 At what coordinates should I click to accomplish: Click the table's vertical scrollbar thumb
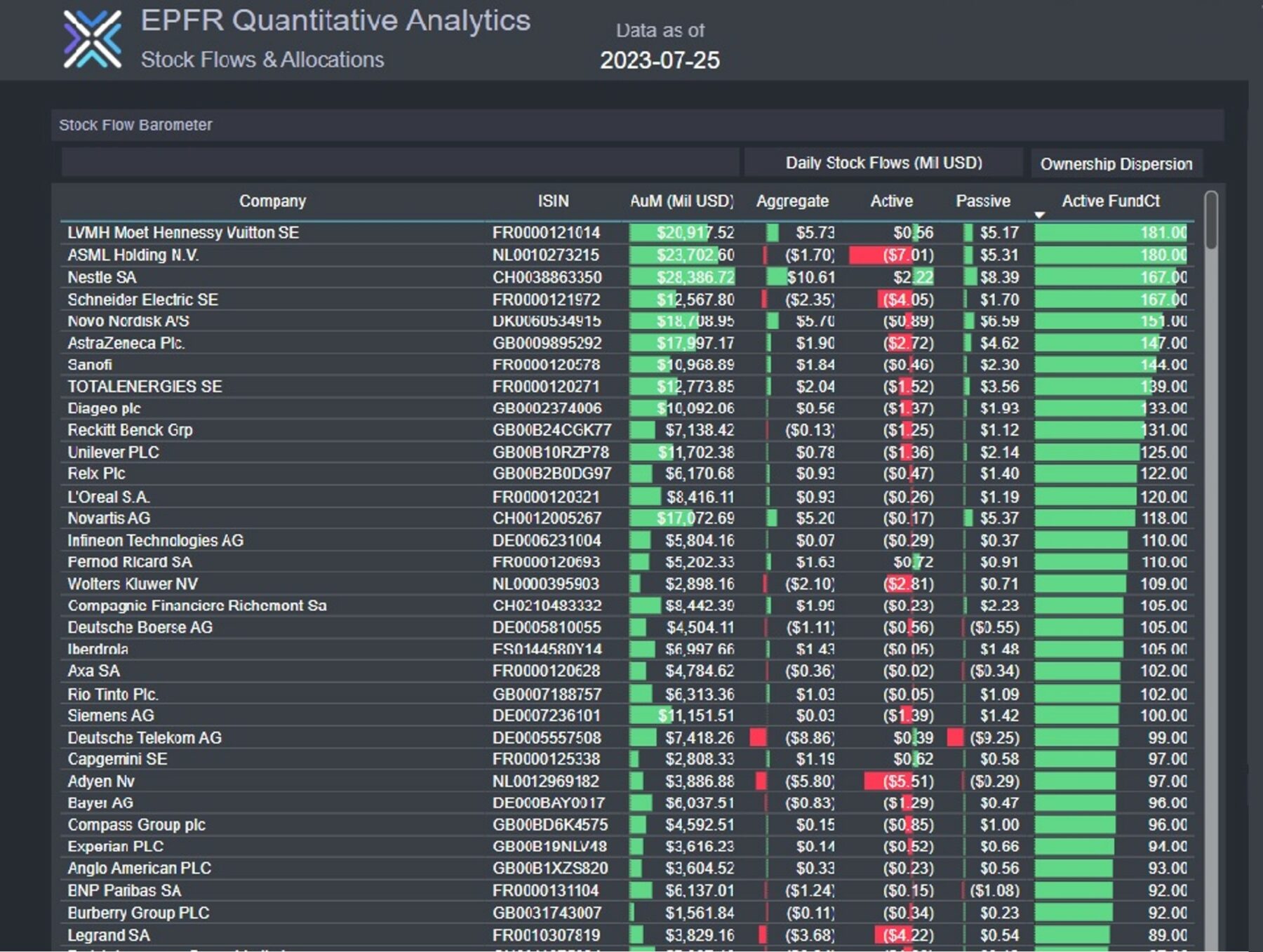point(1211,220)
